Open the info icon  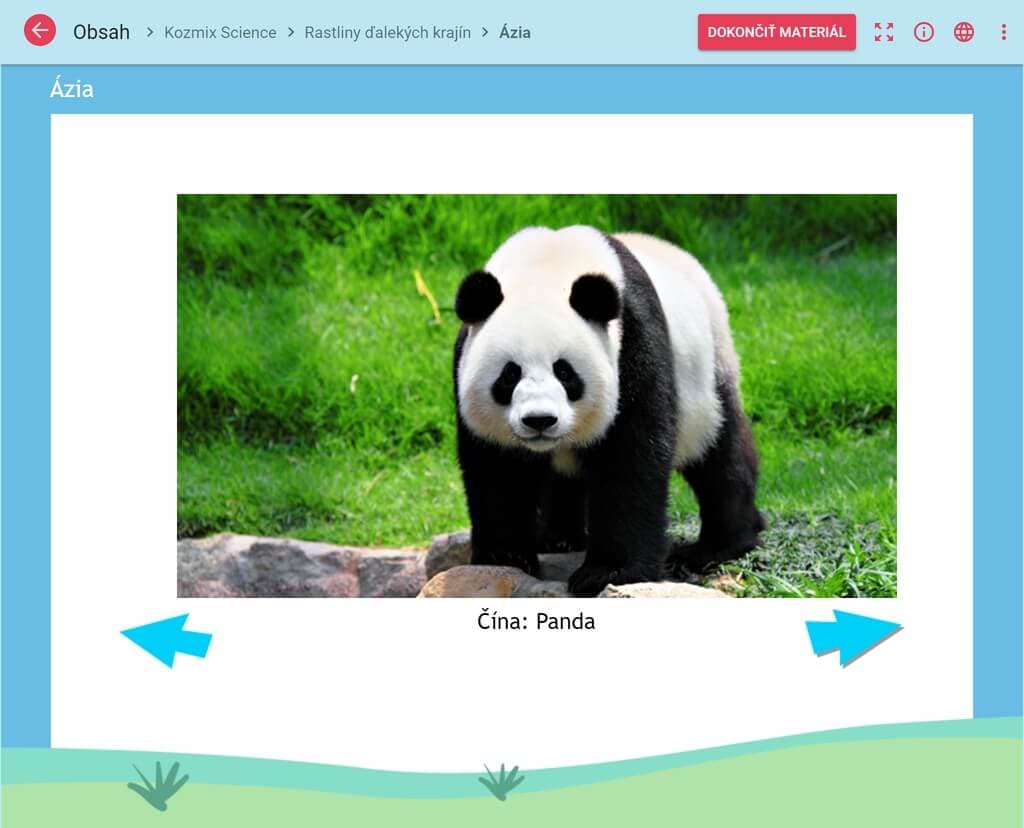point(923,32)
